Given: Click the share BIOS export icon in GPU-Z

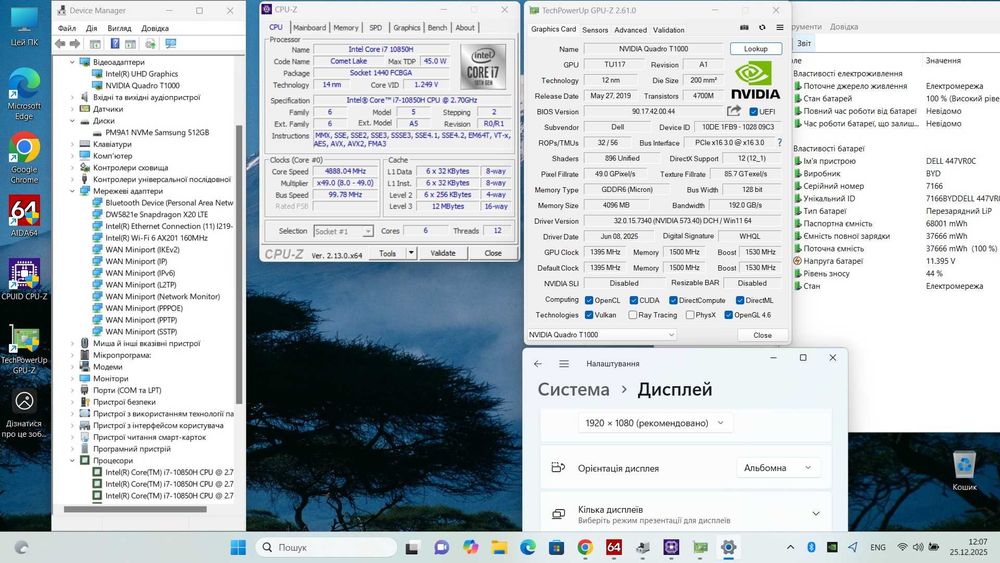Looking at the screenshot, I should [x=734, y=111].
